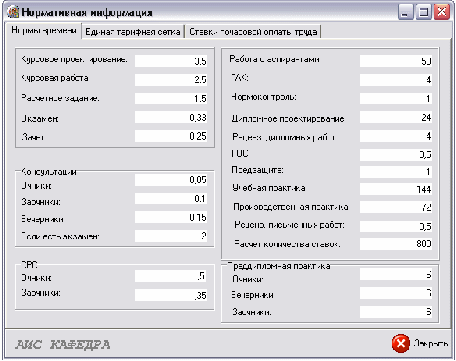Click the Производственная практика field 72
The height and width of the screenshot is (361, 456).
click(396, 207)
